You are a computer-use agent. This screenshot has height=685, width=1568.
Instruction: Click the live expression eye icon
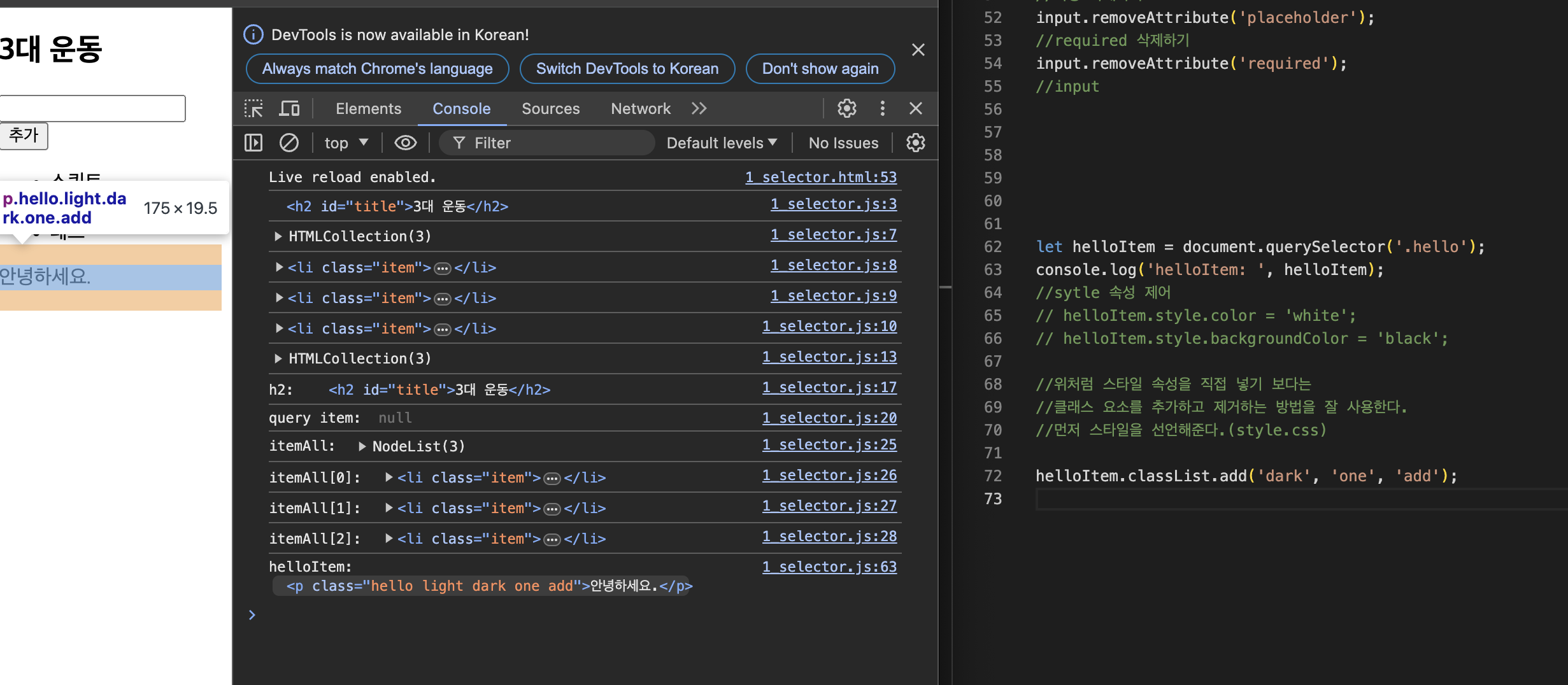(x=405, y=143)
